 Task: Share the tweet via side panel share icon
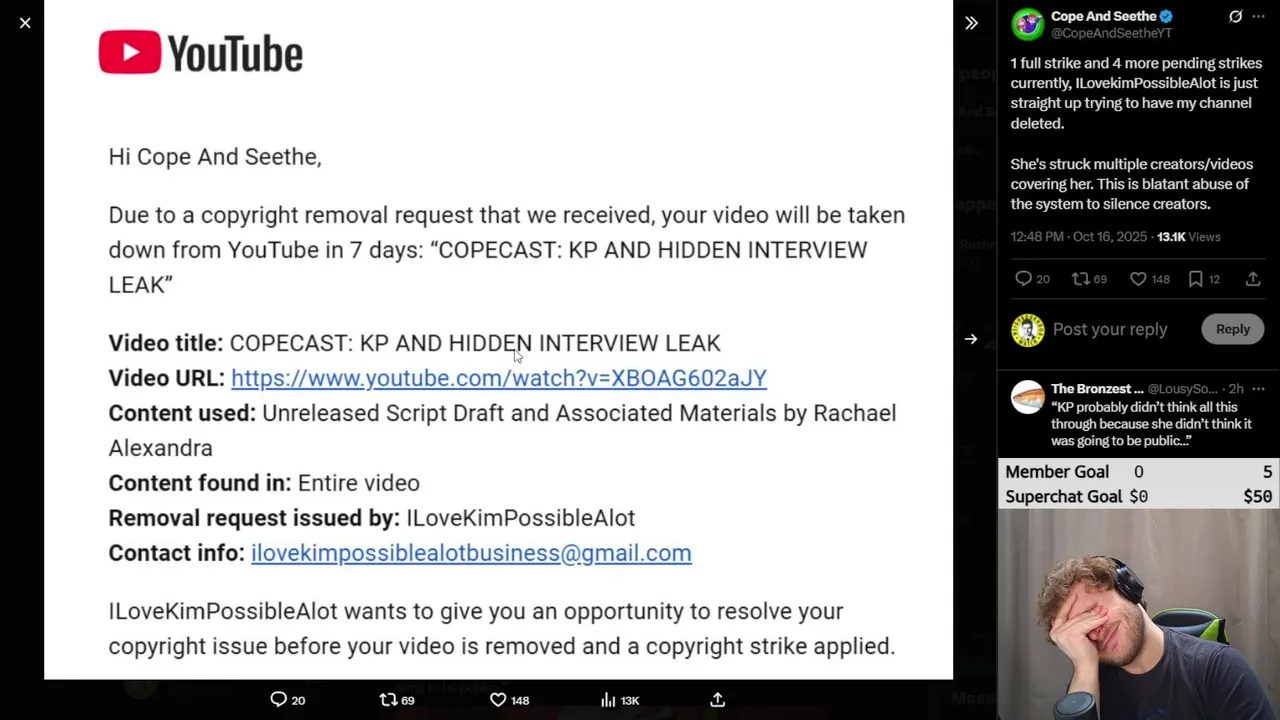click(x=1253, y=279)
